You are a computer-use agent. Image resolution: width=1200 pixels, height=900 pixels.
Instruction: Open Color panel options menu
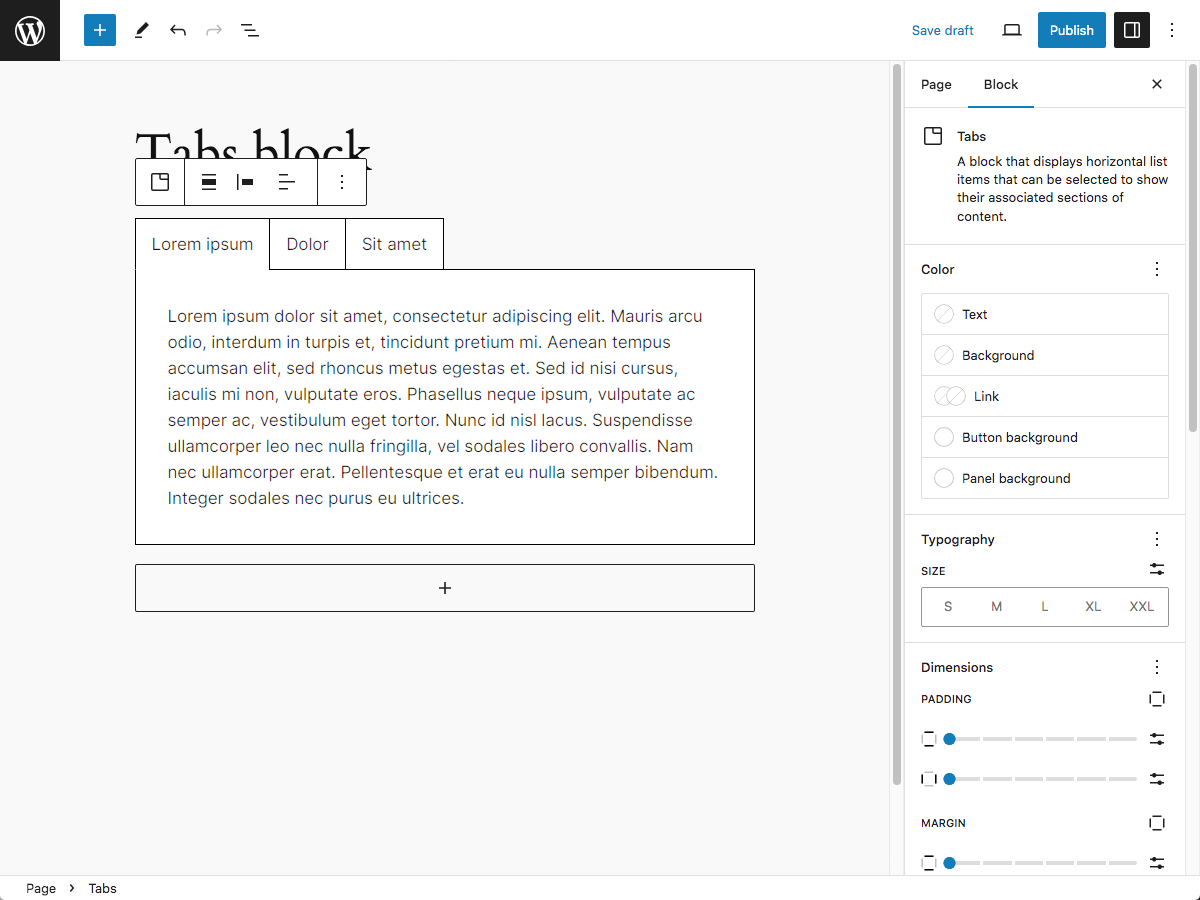click(1157, 269)
